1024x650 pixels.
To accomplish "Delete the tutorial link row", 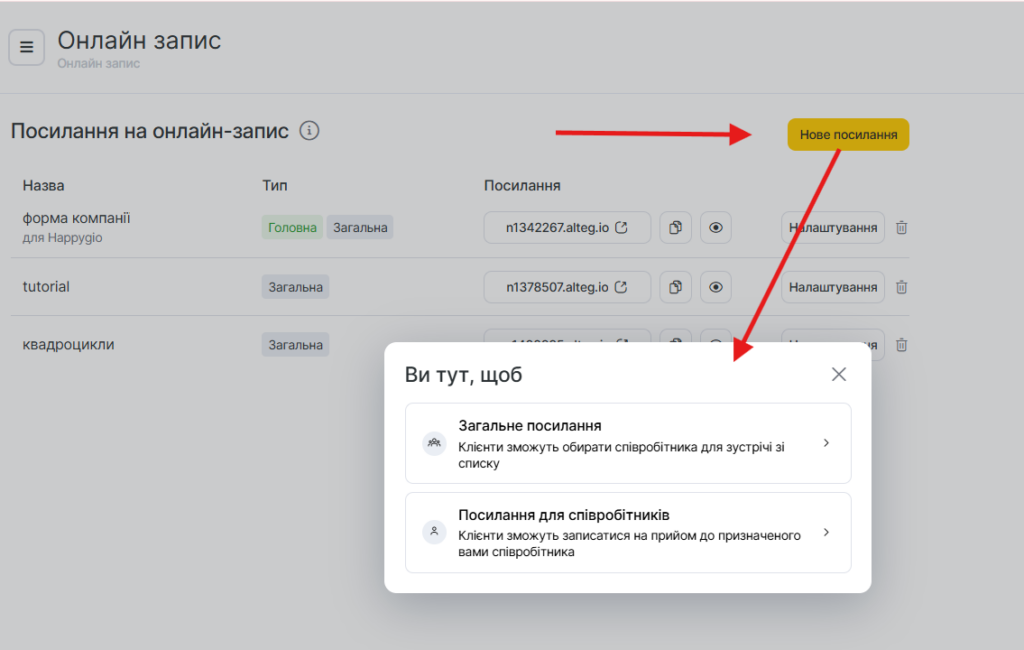I will pos(901,287).
